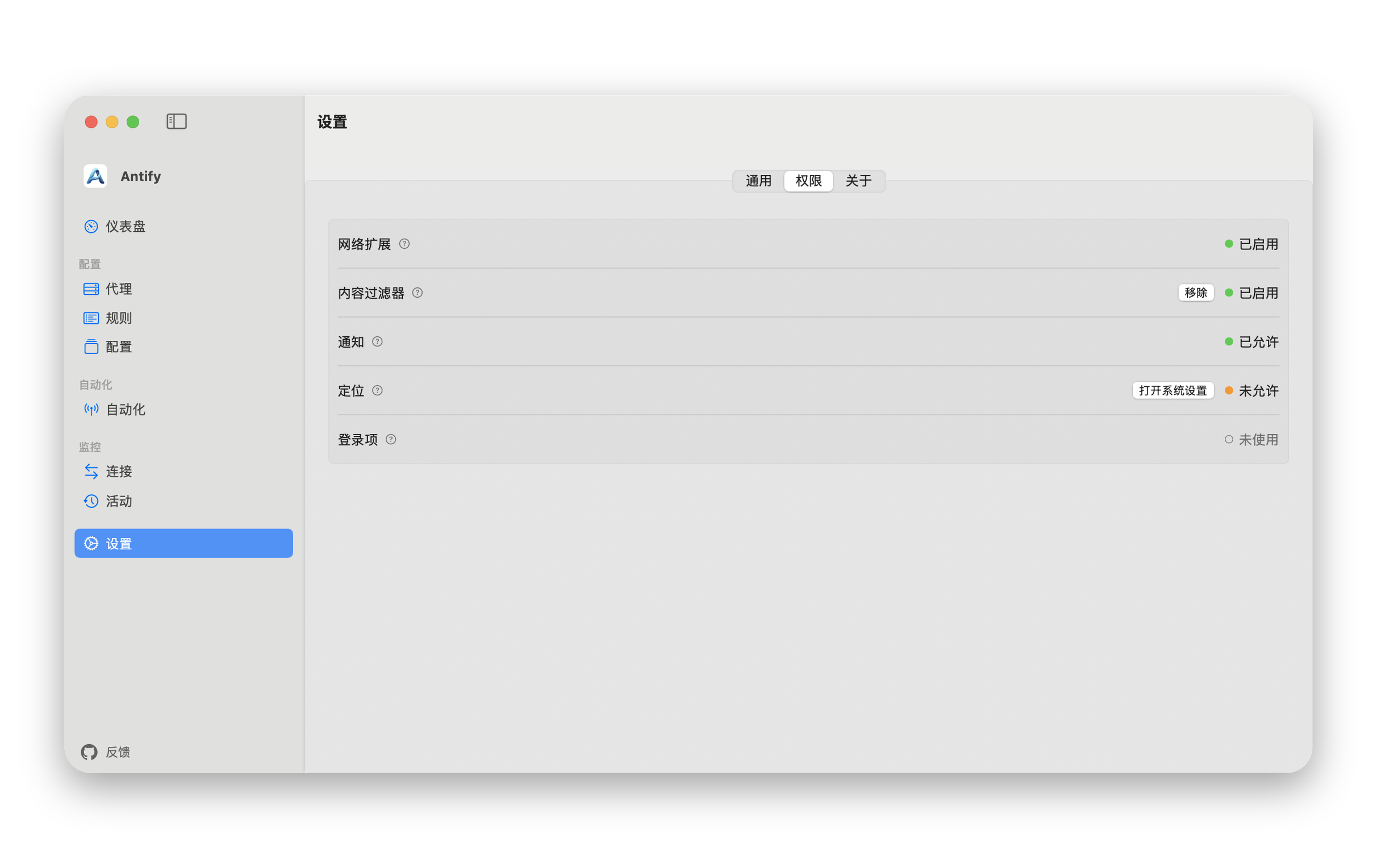
Task: Click the 已允许 status of 通知
Action: [1251, 342]
